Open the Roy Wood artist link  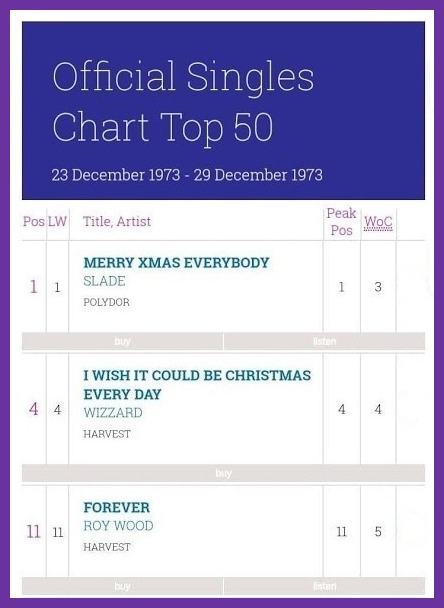pos(118,526)
